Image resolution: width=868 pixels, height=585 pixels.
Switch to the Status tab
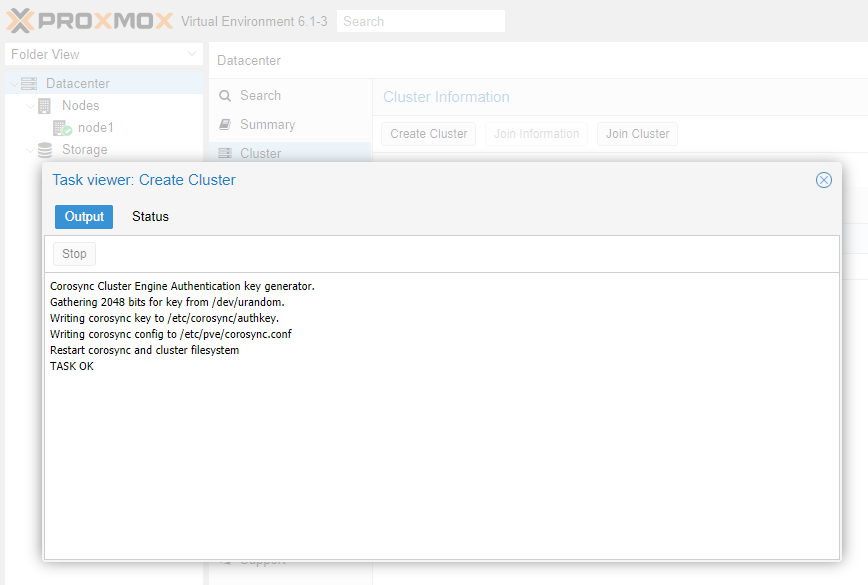(150, 217)
